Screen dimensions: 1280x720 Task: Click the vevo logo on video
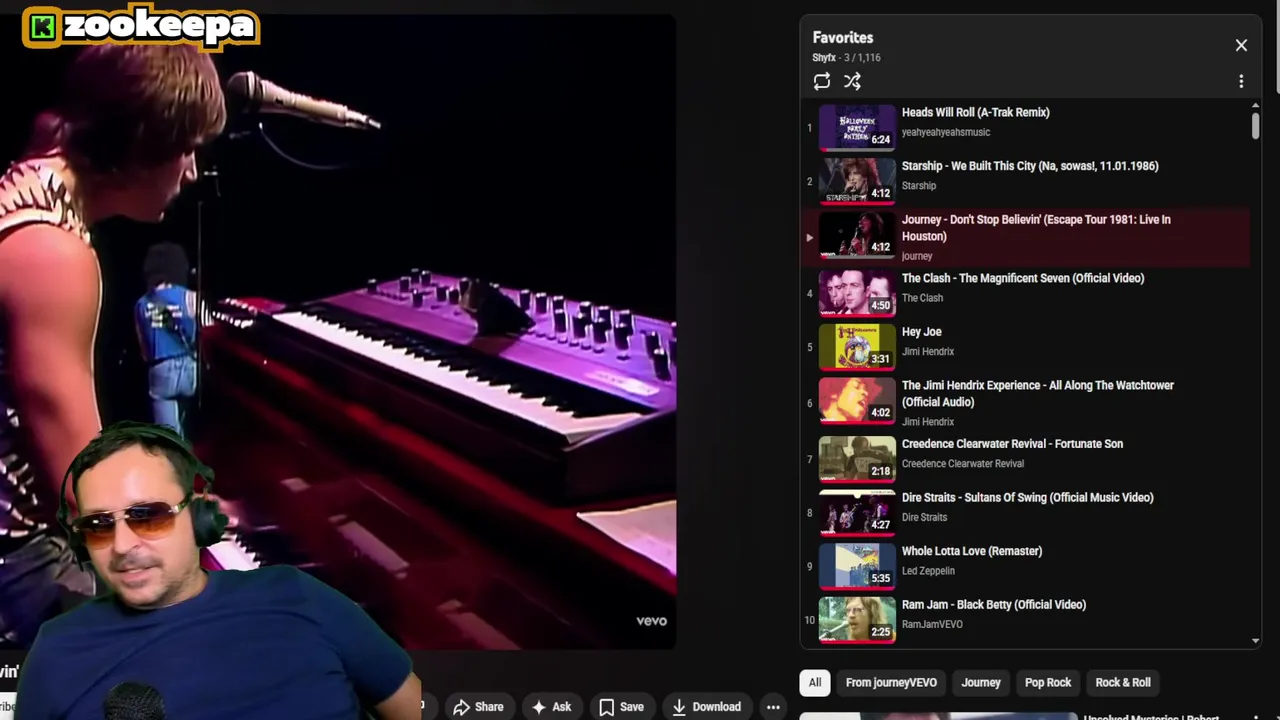click(651, 621)
